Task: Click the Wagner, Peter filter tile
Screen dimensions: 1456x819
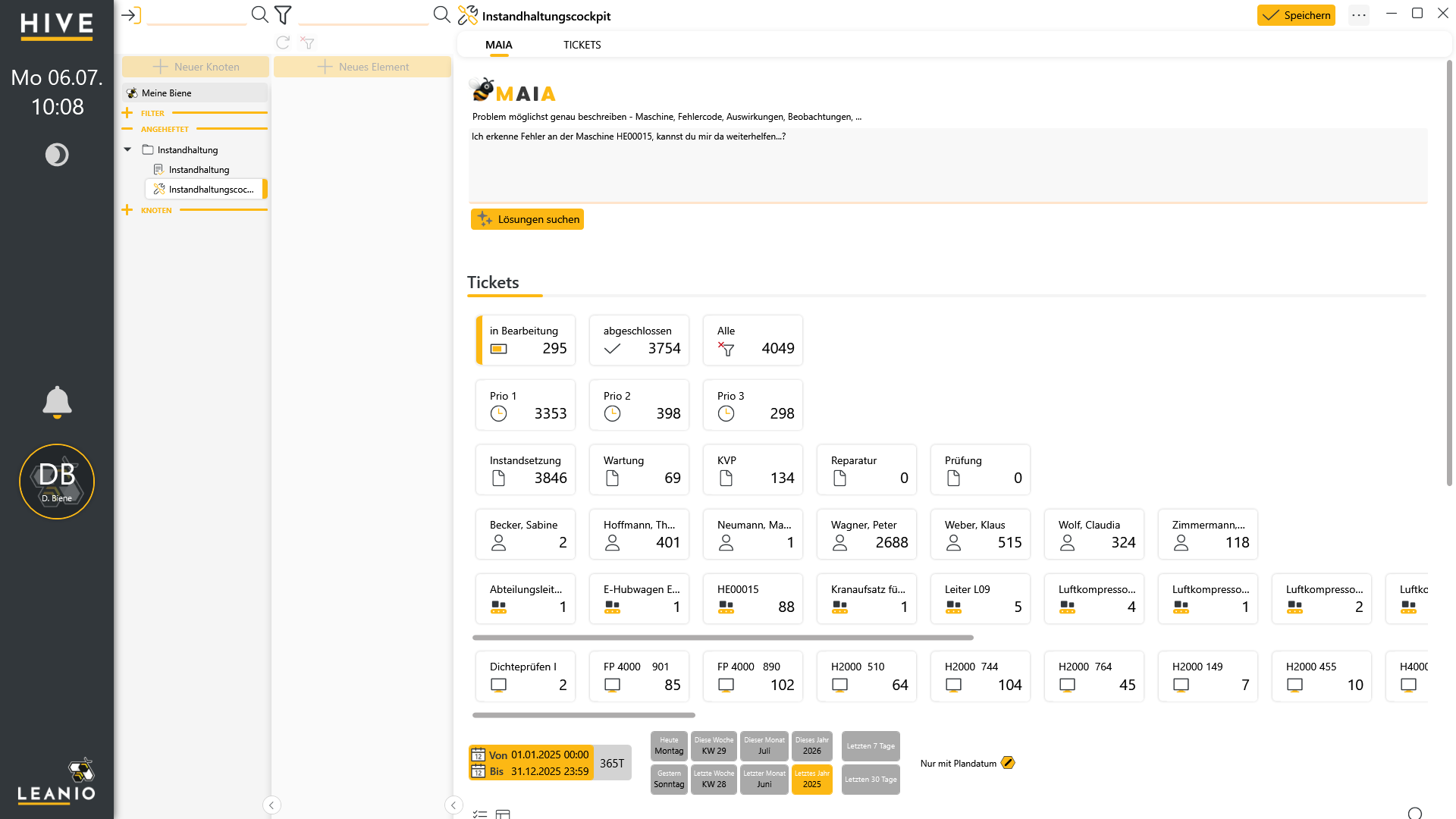Action: click(x=867, y=534)
